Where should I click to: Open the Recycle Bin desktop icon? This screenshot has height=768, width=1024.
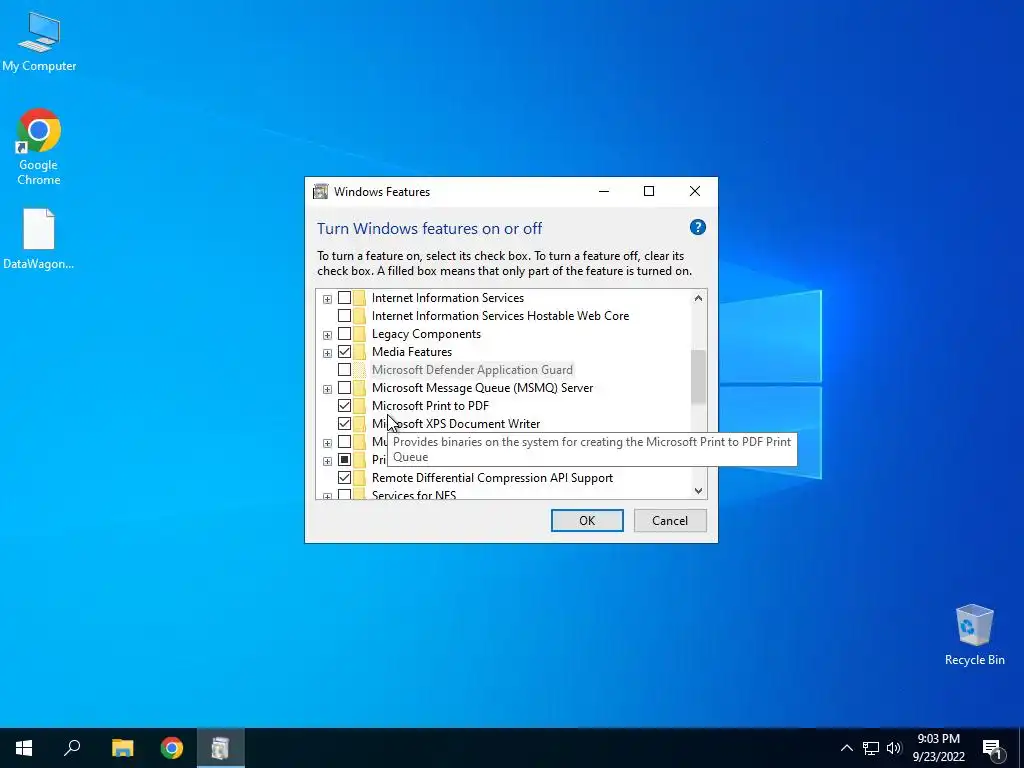pyautogui.click(x=974, y=635)
